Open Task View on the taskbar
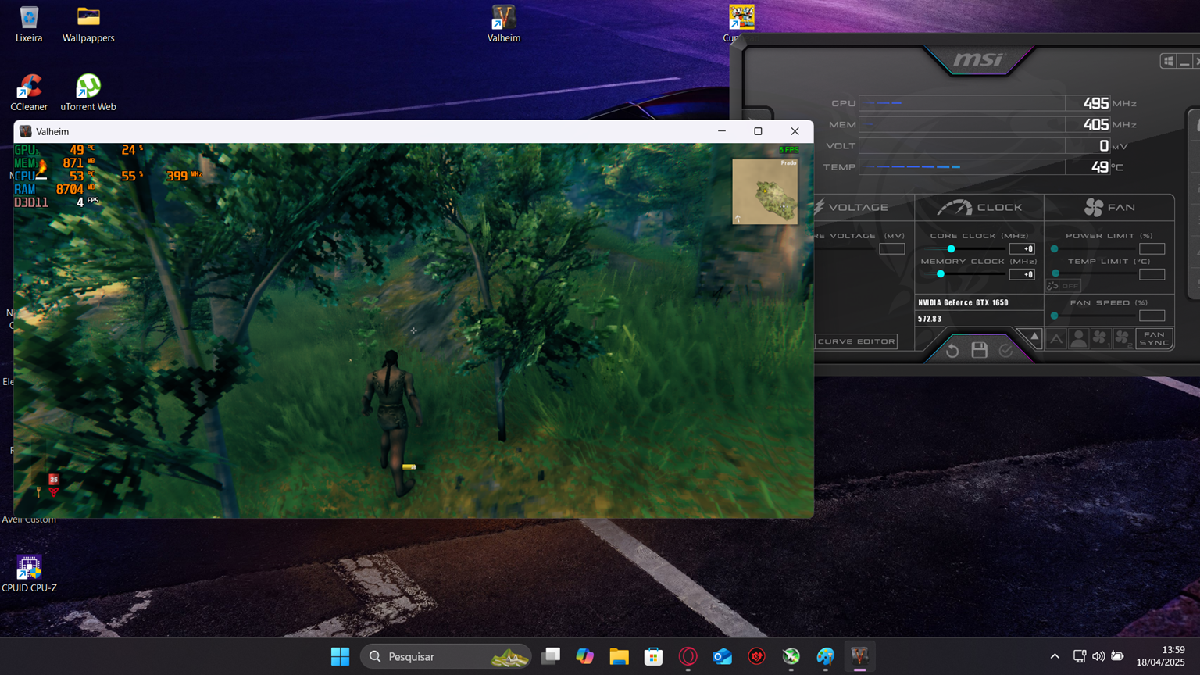The height and width of the screenshot is (675, 1200). (x=550, y=657)
